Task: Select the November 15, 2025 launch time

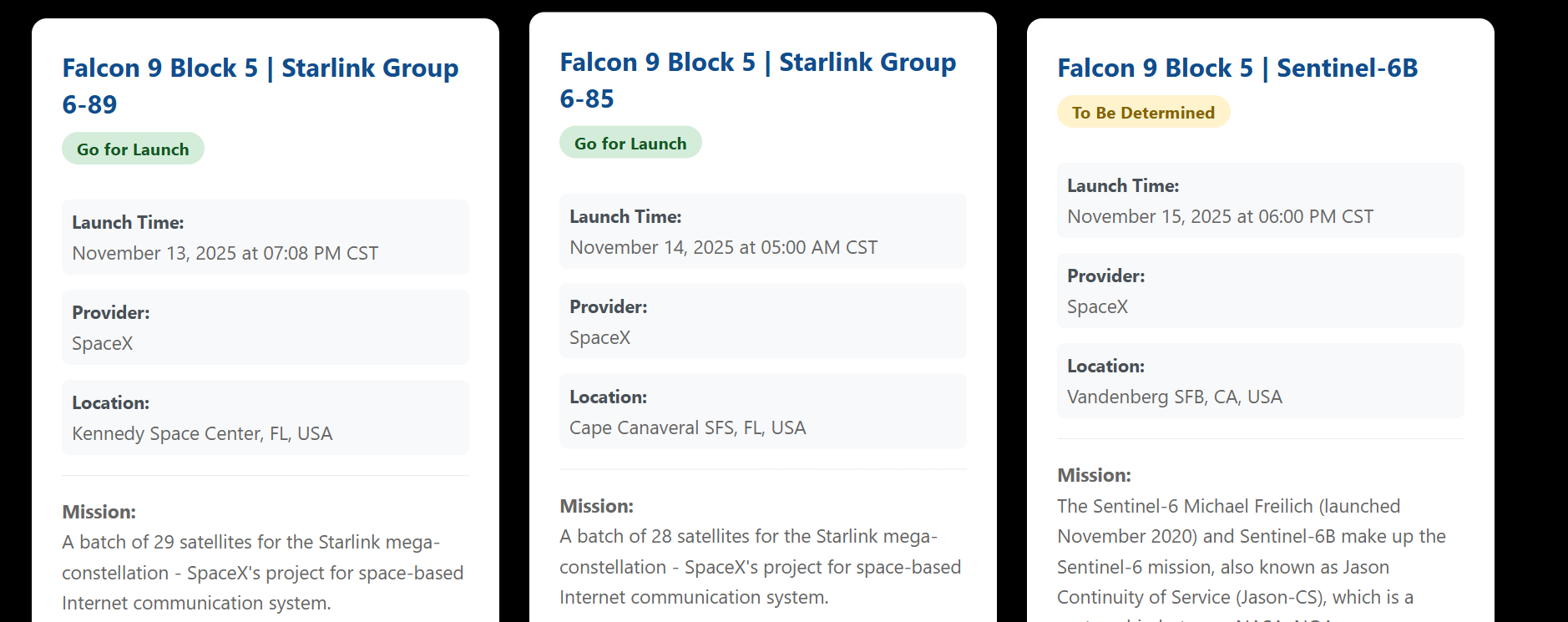Action: [x=1220, y=216]
